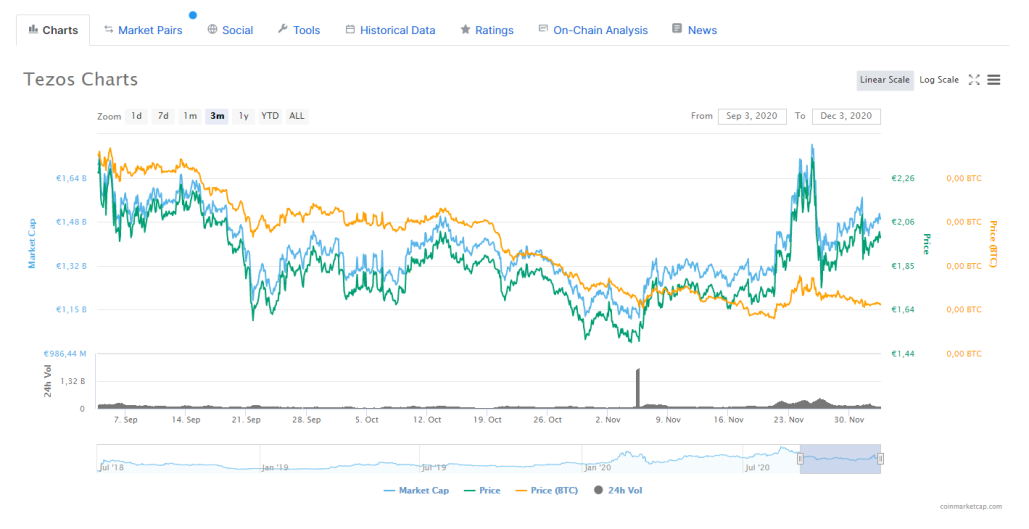The image size is (1029, 529).
Task: Switch to the Market Pairs tab
Action: coord(143,30)
